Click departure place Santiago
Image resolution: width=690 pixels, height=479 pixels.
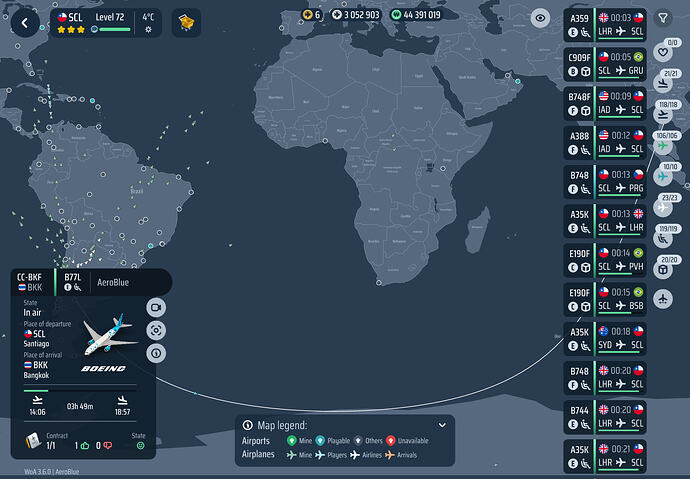click(x=36, y=344)
